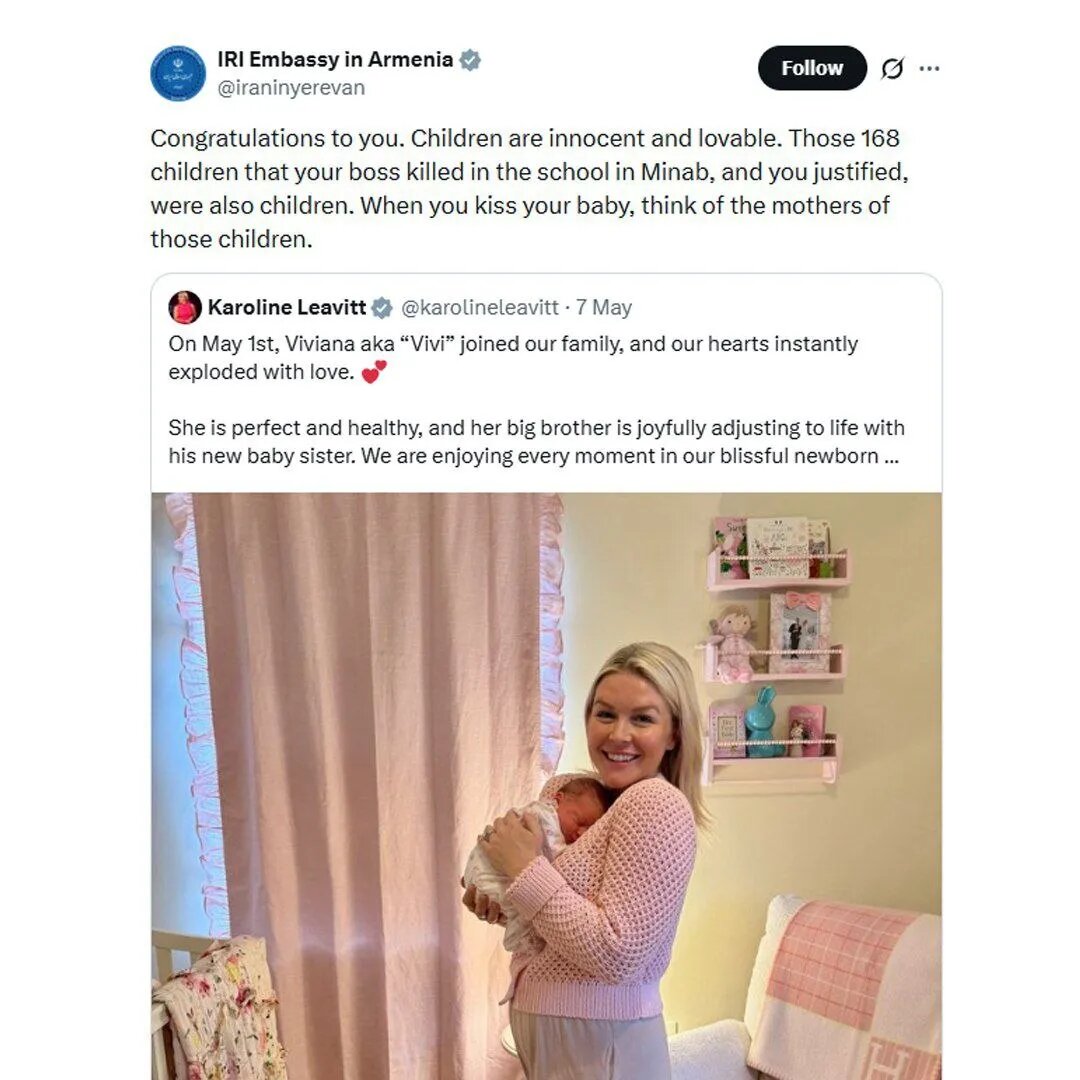1080x1080 pixels.
Task: Click the "She is perfect and healthy" paragraph
Action: tap(536, 442)
